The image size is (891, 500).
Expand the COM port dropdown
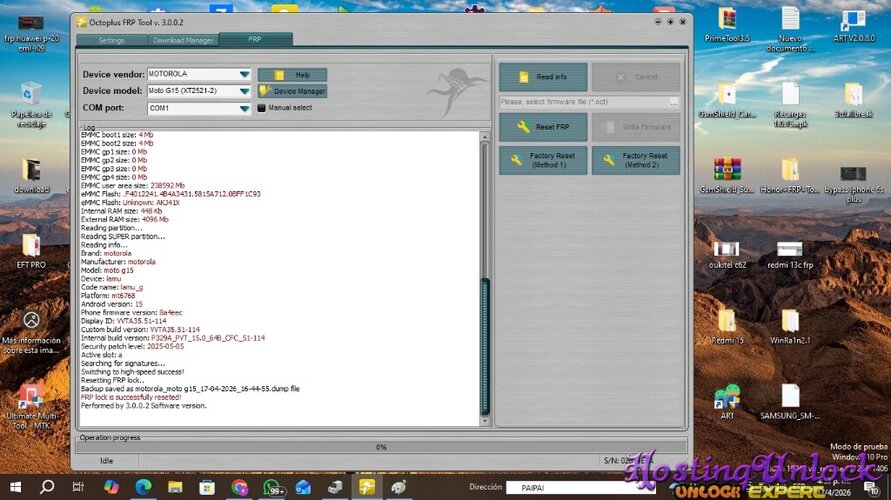point(244,108)
